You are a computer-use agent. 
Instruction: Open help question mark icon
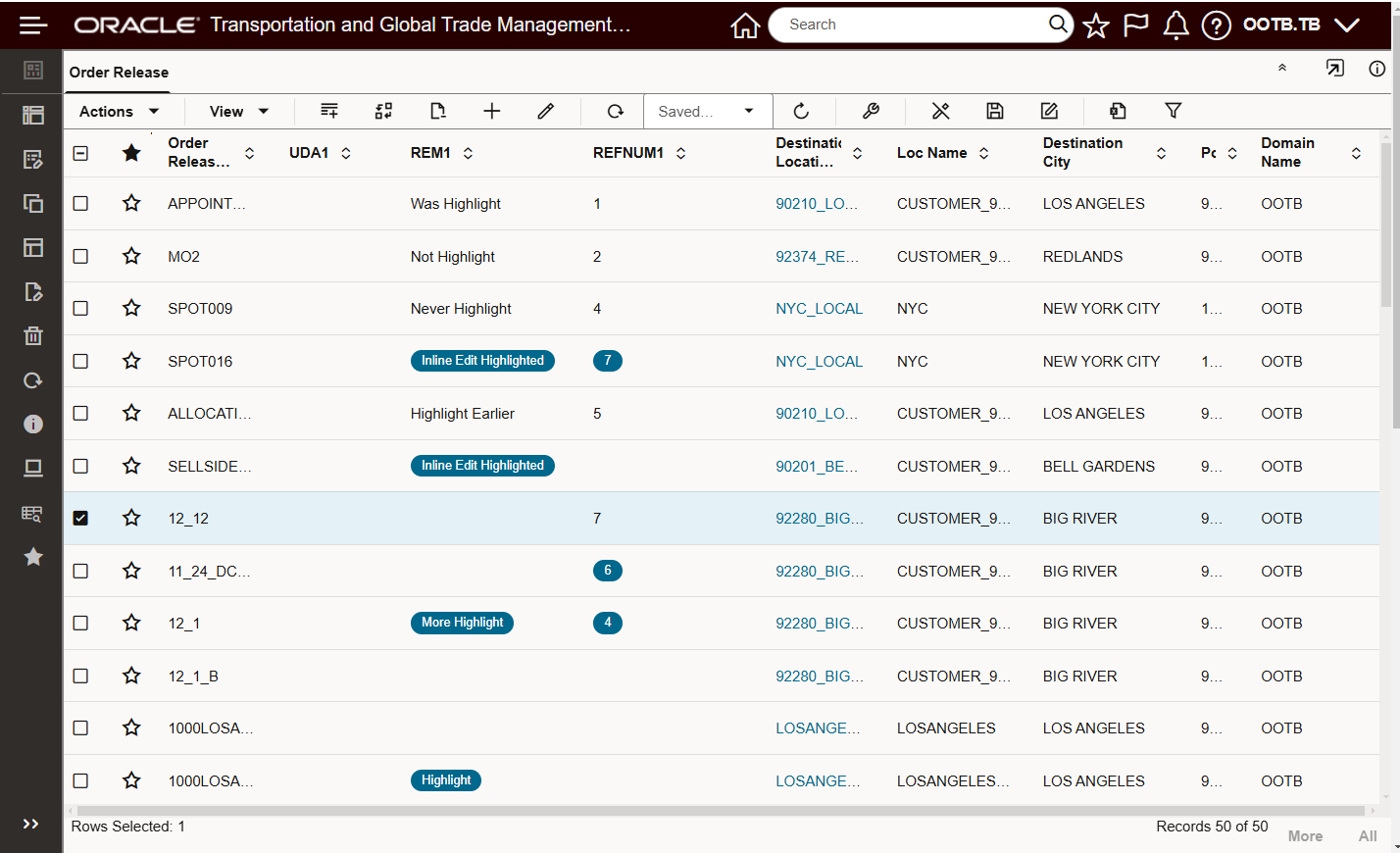point(1216,25)
